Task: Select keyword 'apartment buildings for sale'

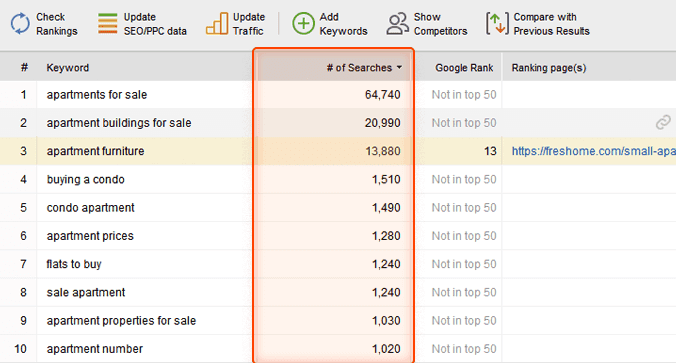Action: pos(119,123)
